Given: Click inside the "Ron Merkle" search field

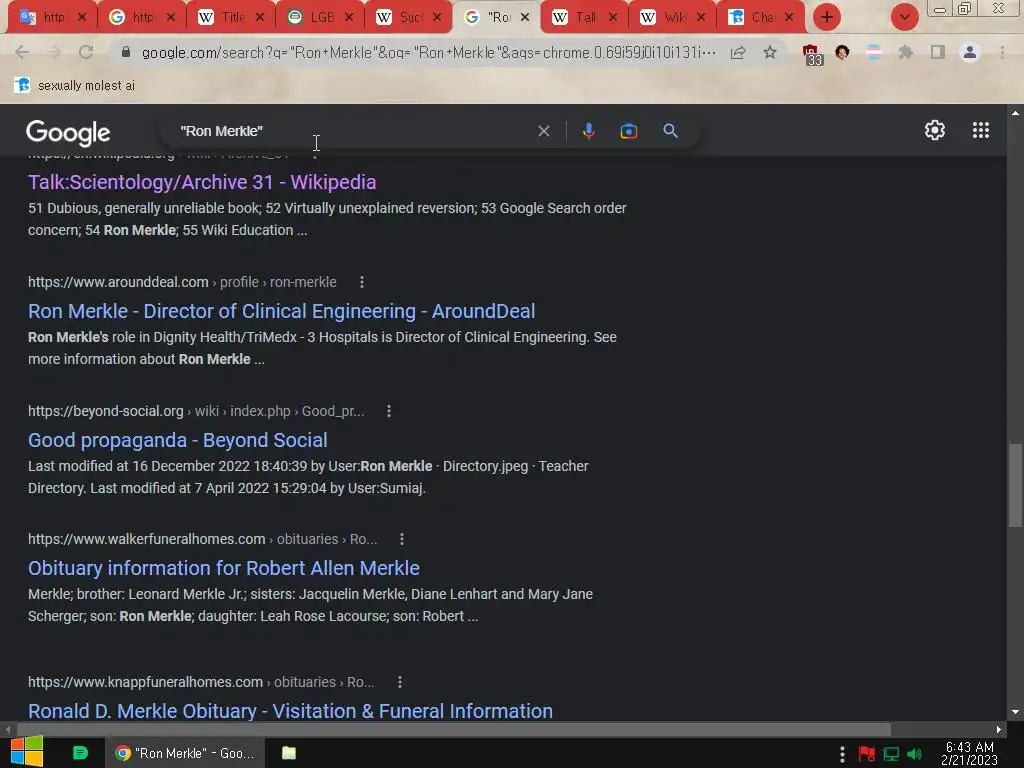Looking at the screenshot, I should click(353, 131).
